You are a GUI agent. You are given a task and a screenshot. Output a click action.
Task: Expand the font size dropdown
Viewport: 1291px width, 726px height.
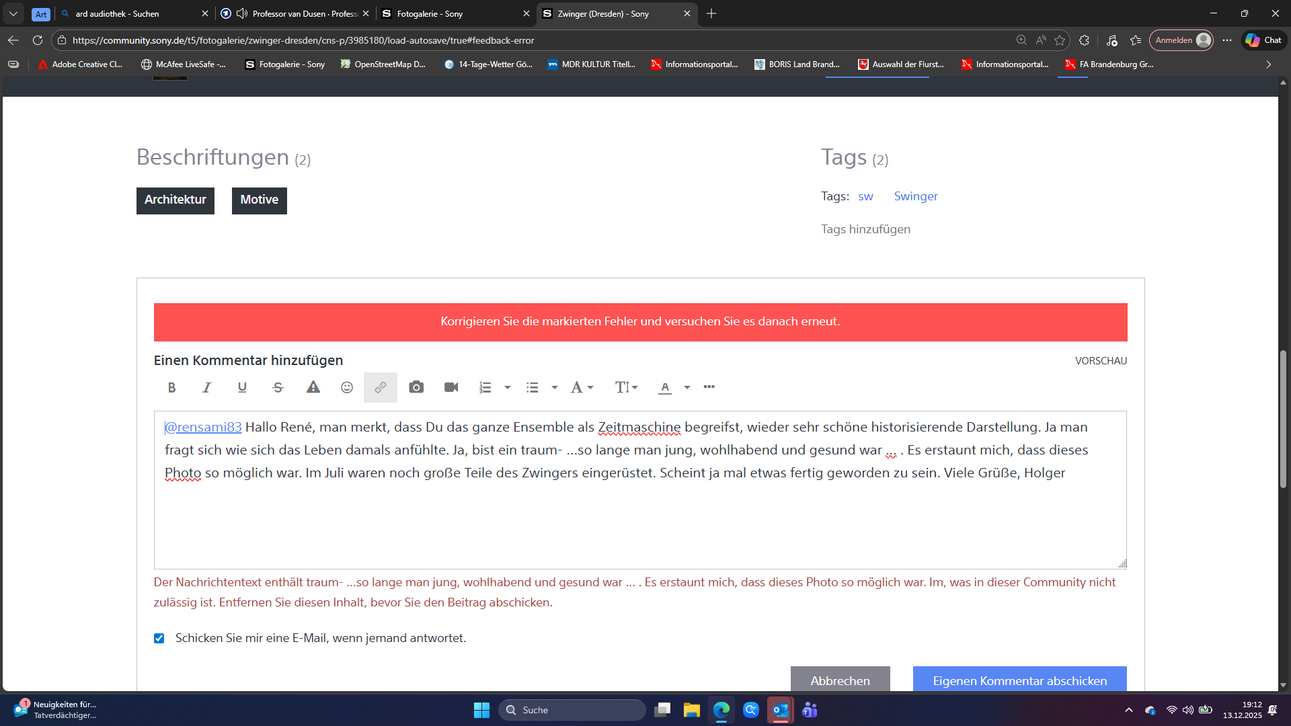point(626,388)
